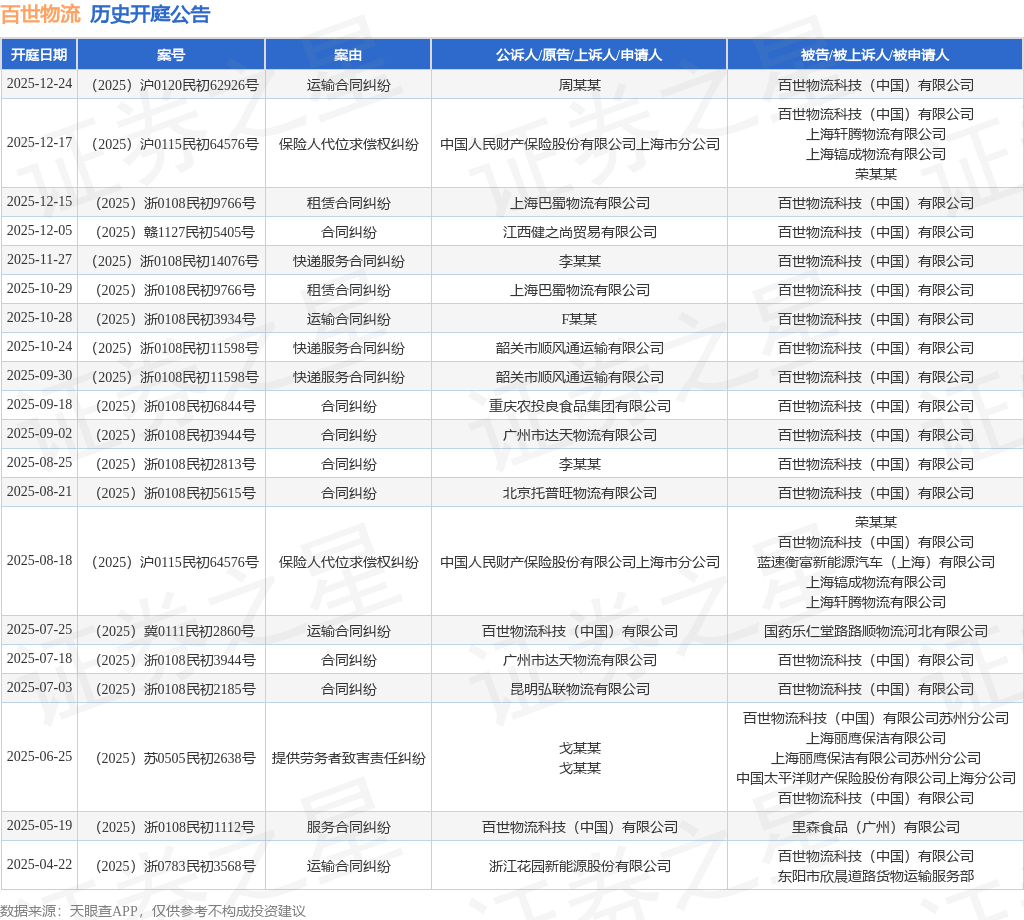
Task: Click defendant 国药乐仁堂路路顺物流河北有限公司
Action: pyautogui.click(x=875, y=631)
